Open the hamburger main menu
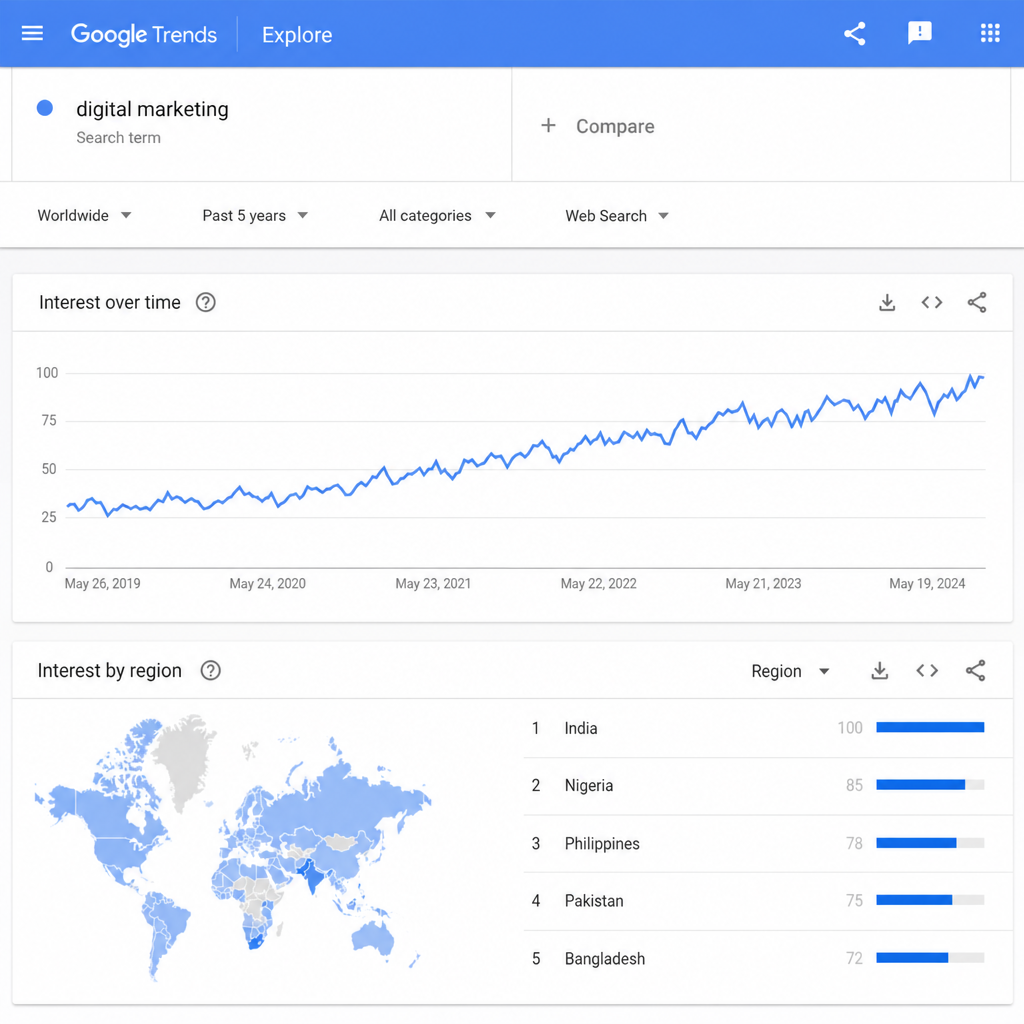Screen dimensions: 1024x1024 32,33
